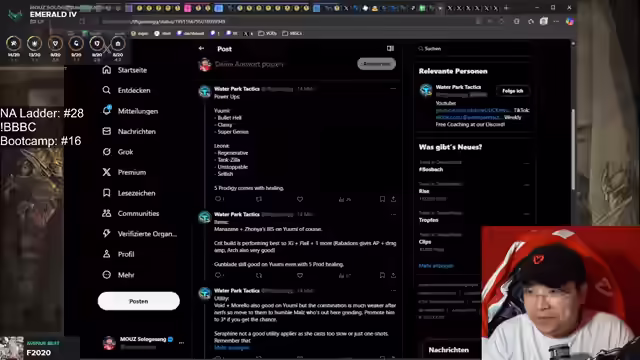View analytics of the Items tweet
640x360 pixels.
click(344, 276)
